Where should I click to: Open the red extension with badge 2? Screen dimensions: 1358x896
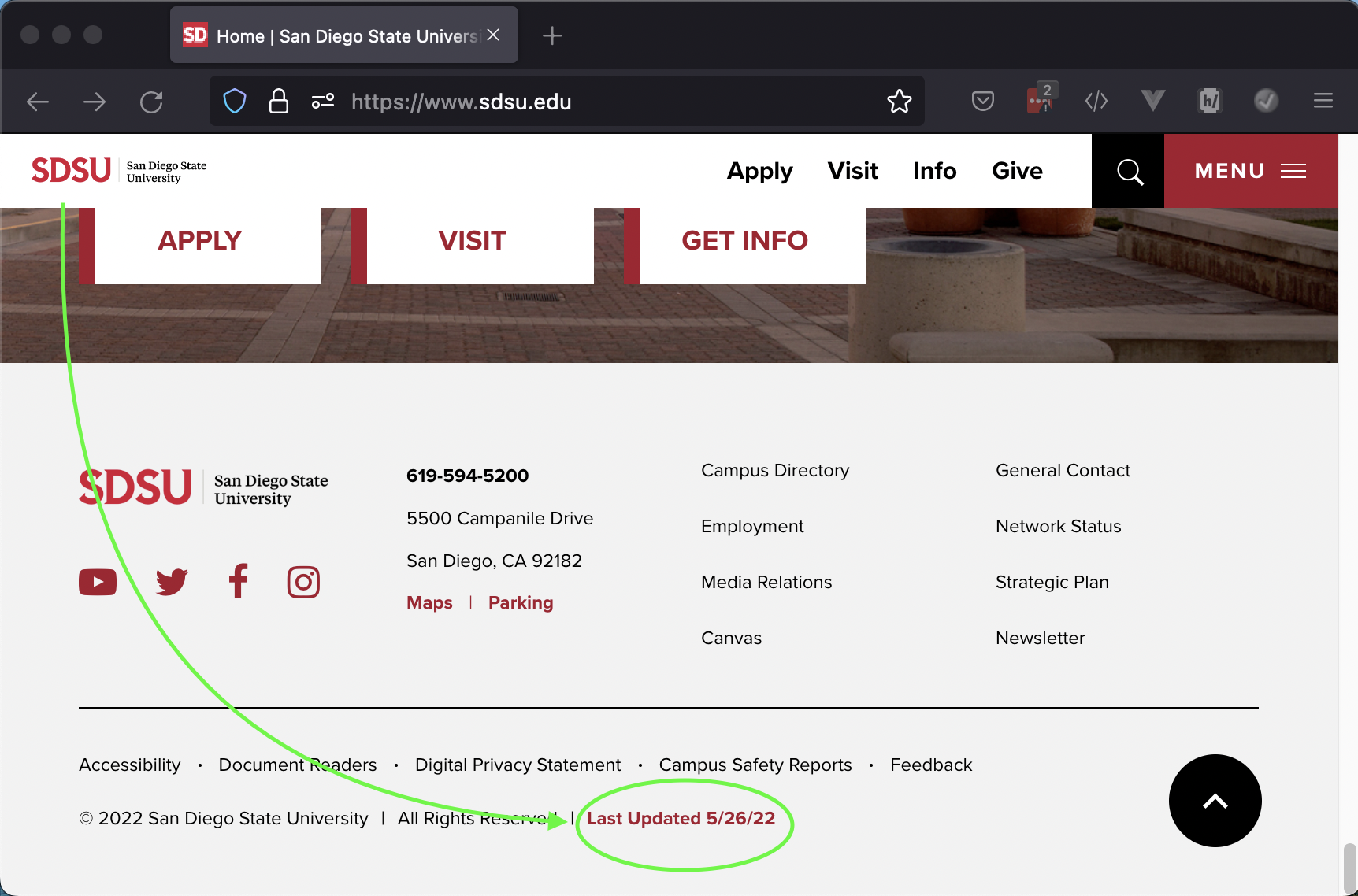[x=1040, y=99]
